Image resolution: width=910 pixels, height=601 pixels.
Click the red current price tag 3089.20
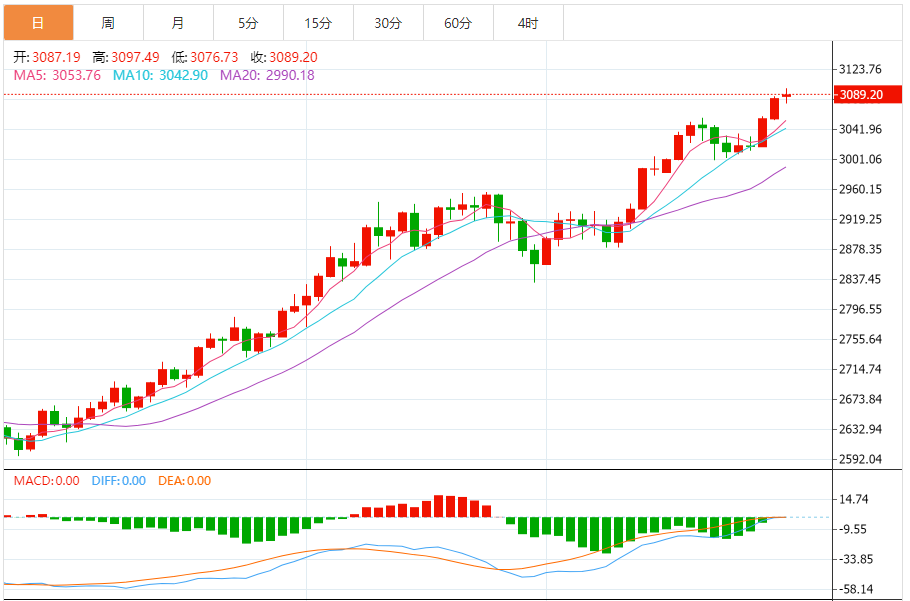tap(868, 95)
